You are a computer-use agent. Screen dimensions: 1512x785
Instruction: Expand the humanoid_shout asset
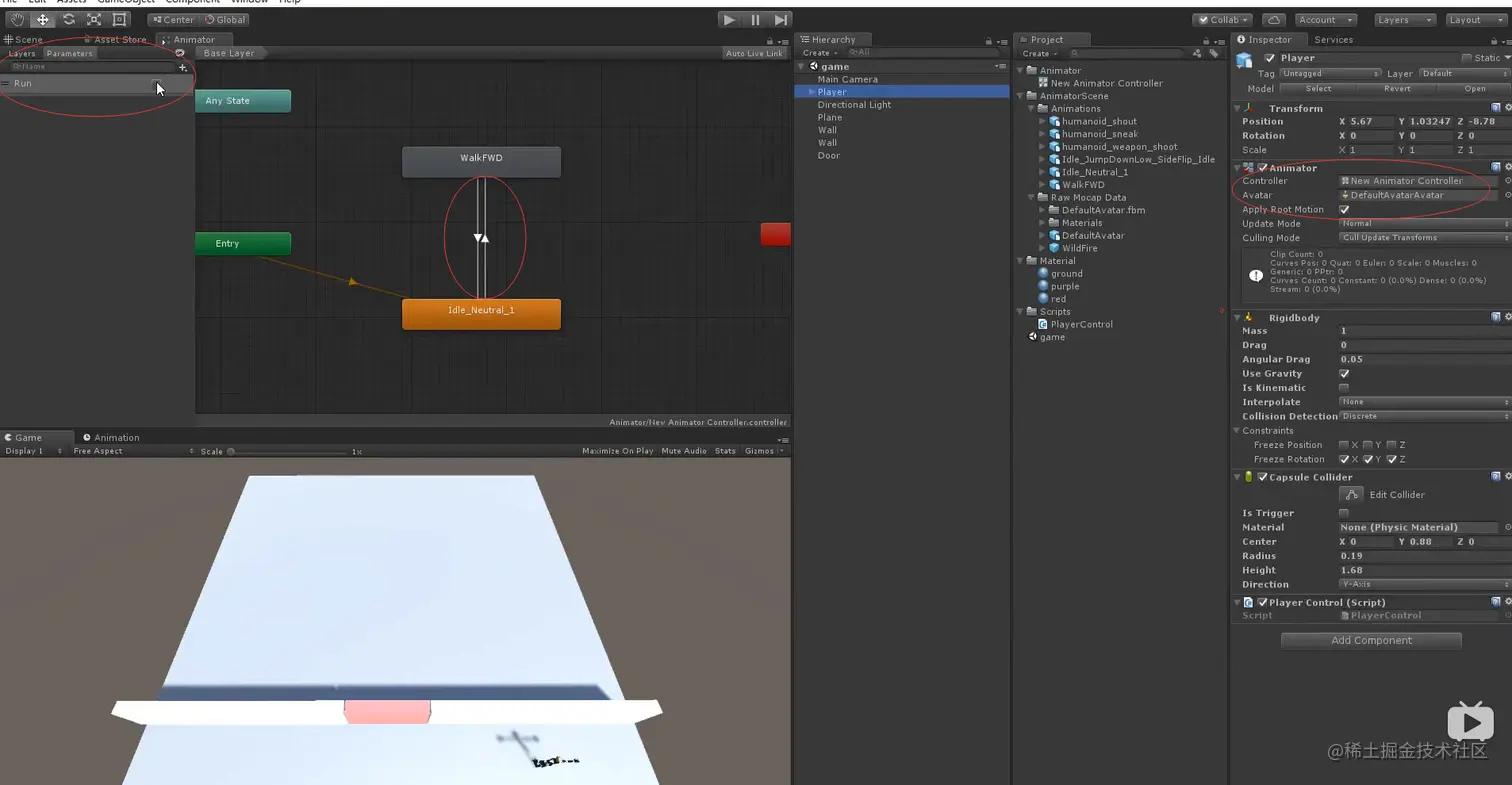pyautogui.click(x=1043, y=121)
